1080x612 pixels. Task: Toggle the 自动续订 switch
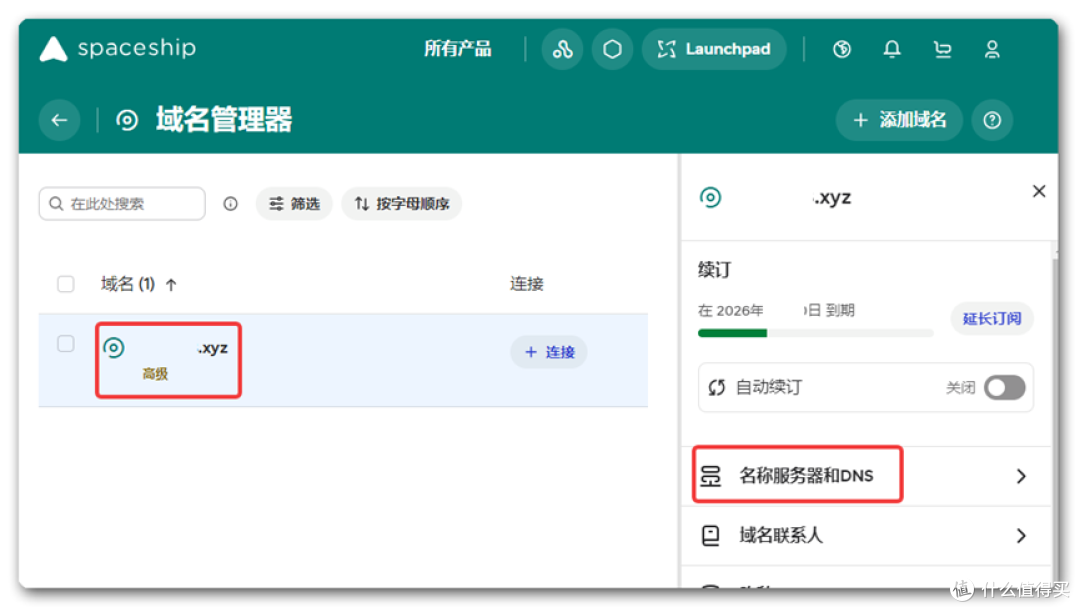tap(1004, 388)
